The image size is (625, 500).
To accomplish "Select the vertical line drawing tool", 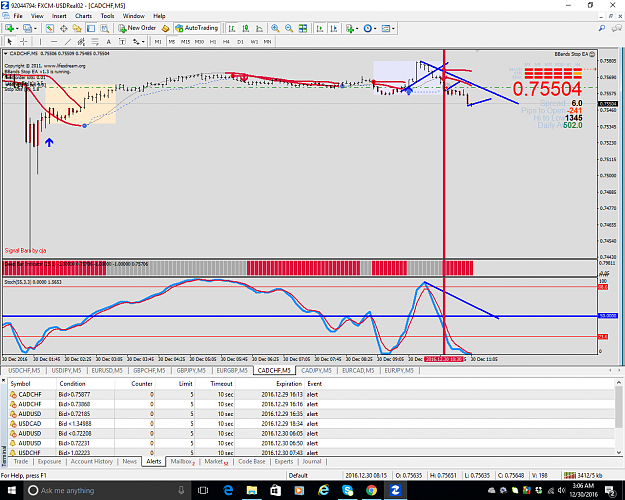I will click(40, 41).
